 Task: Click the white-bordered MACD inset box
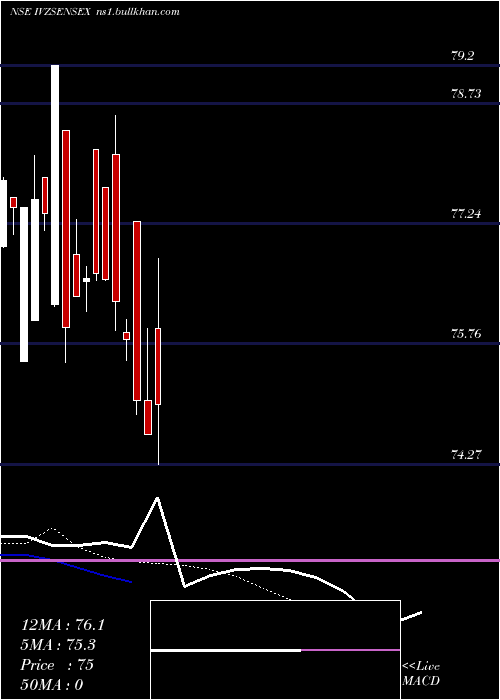[275, 650]
